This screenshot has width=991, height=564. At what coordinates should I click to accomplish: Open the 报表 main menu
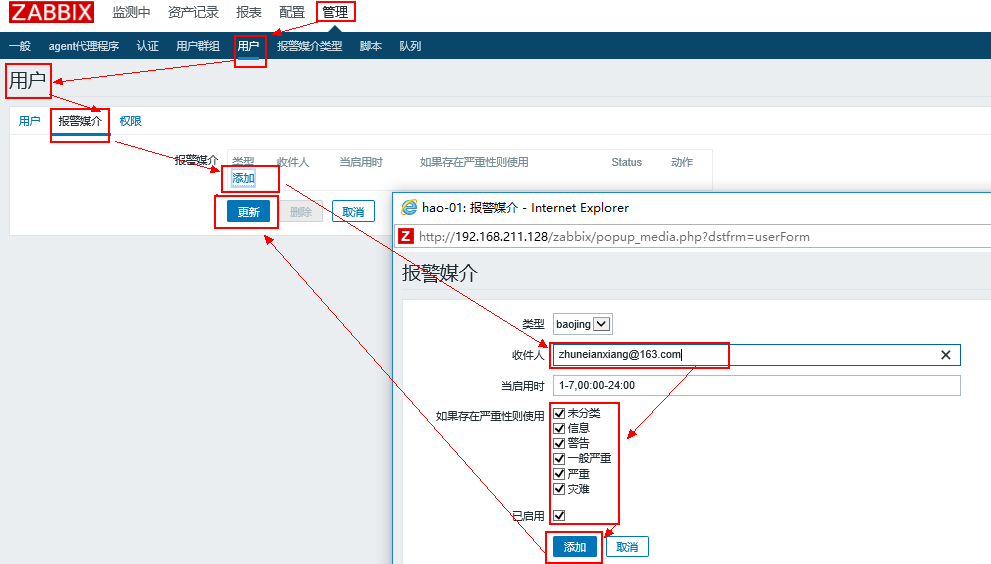(248, 12)
